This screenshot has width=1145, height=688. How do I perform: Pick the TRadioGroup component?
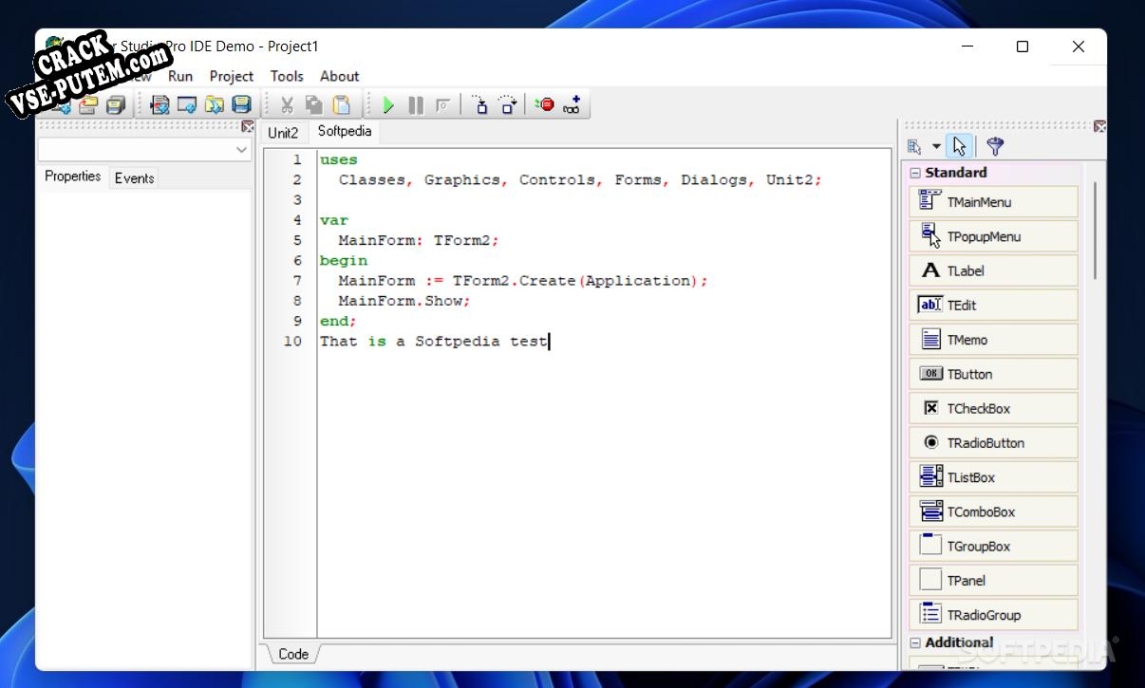(x=993, y=614)
